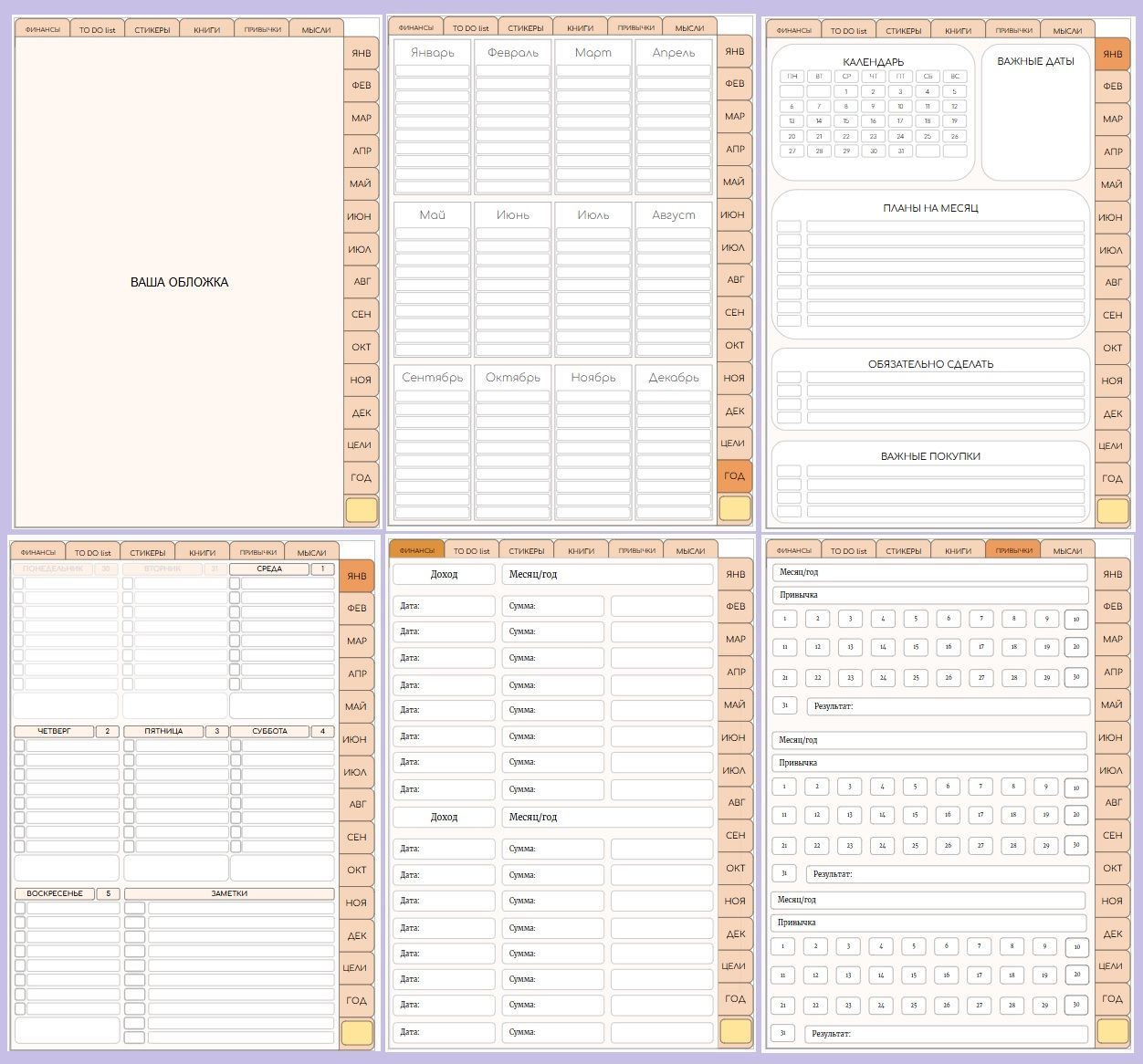Select the highlighted ГОД side tab on the year overview page

pyautogui.click(x=734, y=475)
